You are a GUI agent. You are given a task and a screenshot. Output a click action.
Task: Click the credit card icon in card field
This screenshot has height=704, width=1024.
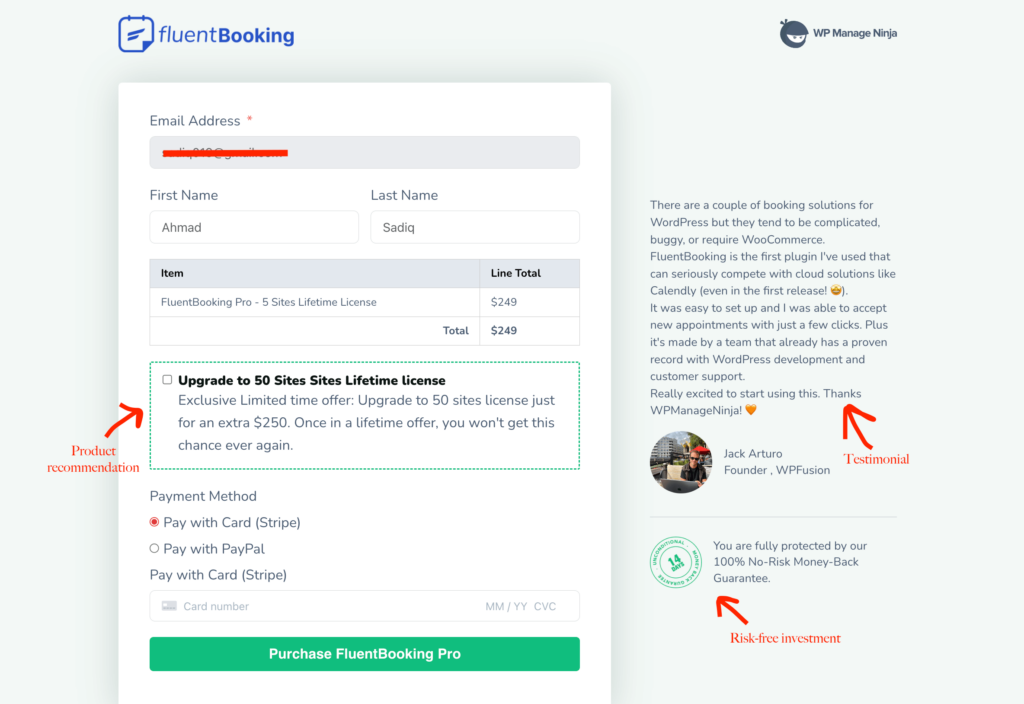coord(169,606)
